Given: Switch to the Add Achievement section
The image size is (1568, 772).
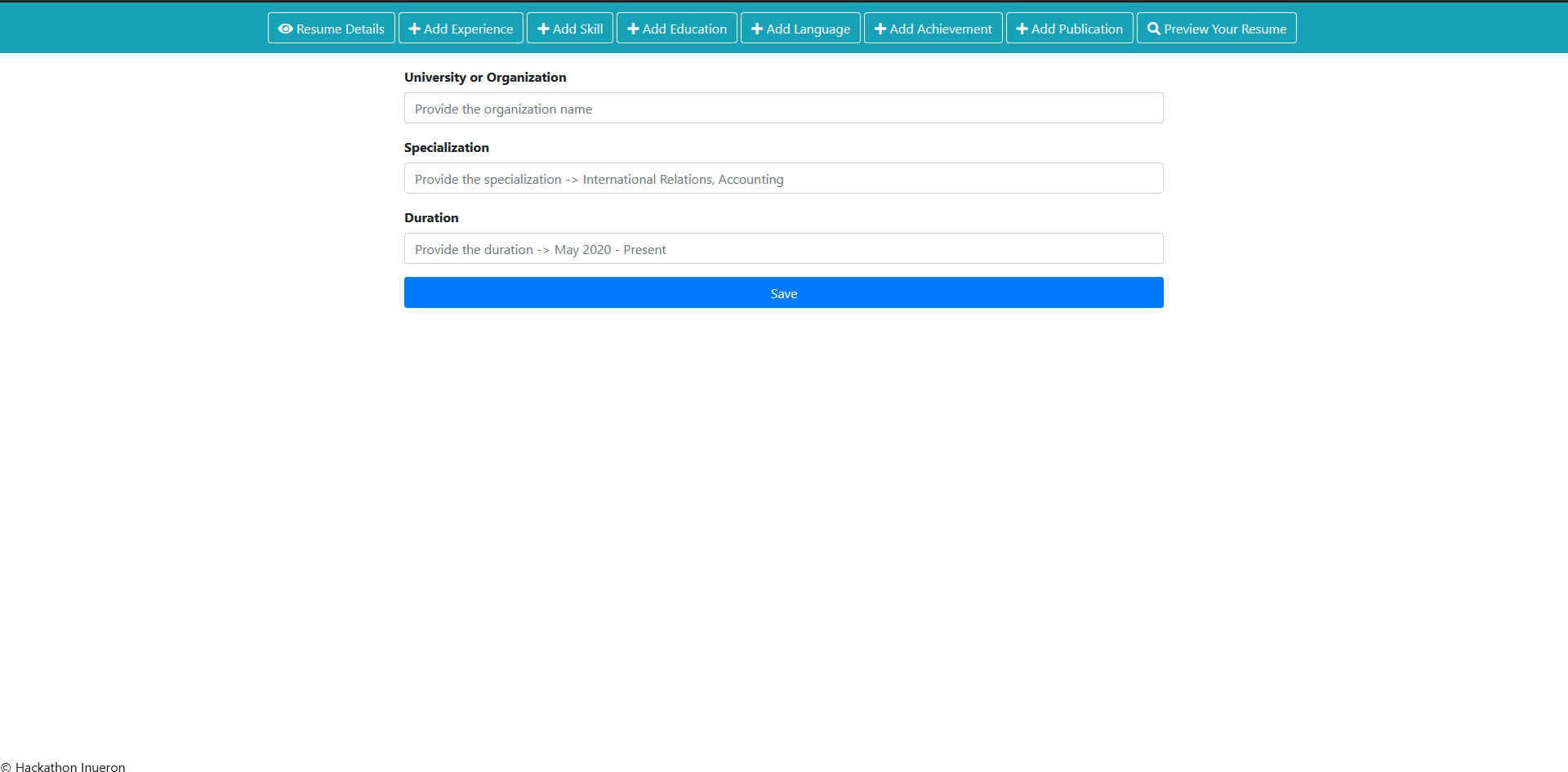Looking at the screenshot, I should [x=933, y=28].
